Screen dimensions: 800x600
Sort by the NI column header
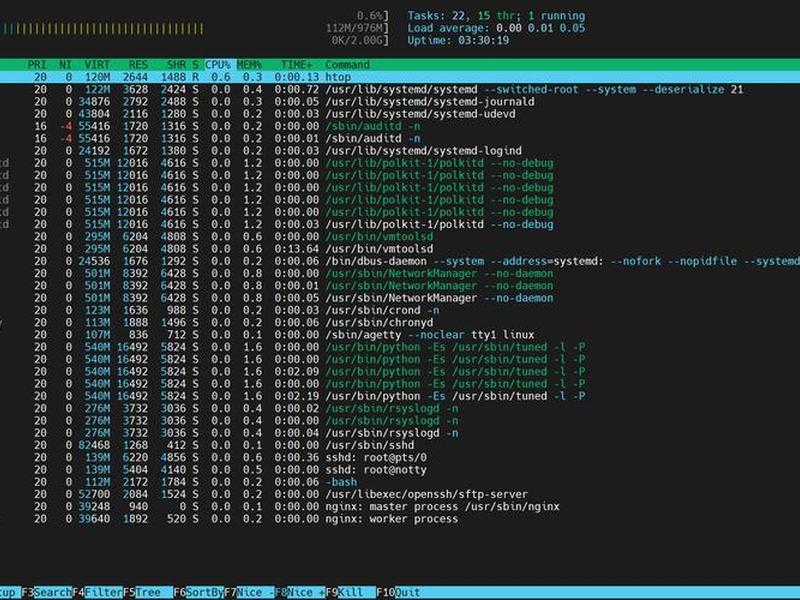coord(65,65)
